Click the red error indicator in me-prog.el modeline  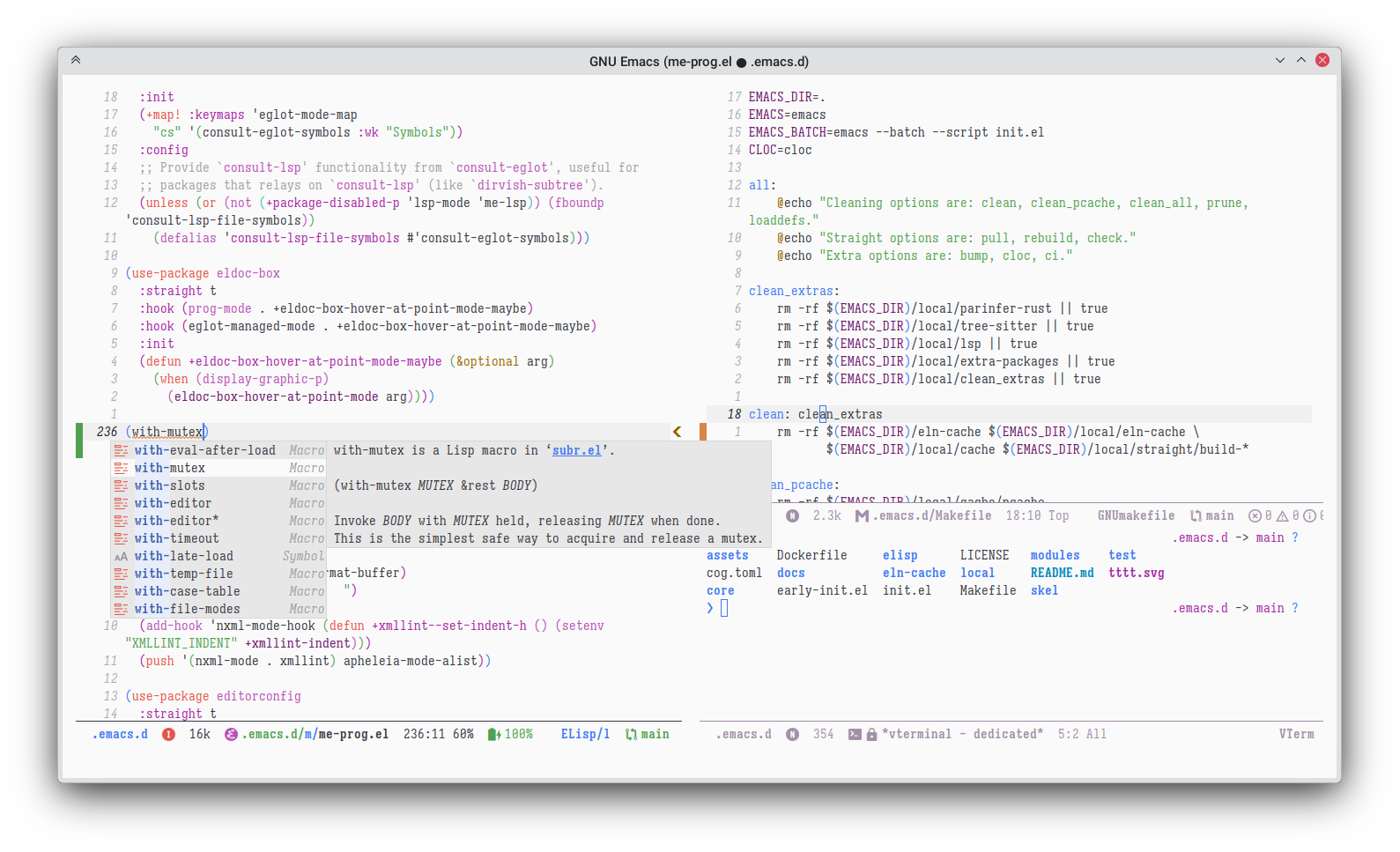coord(168,734)
